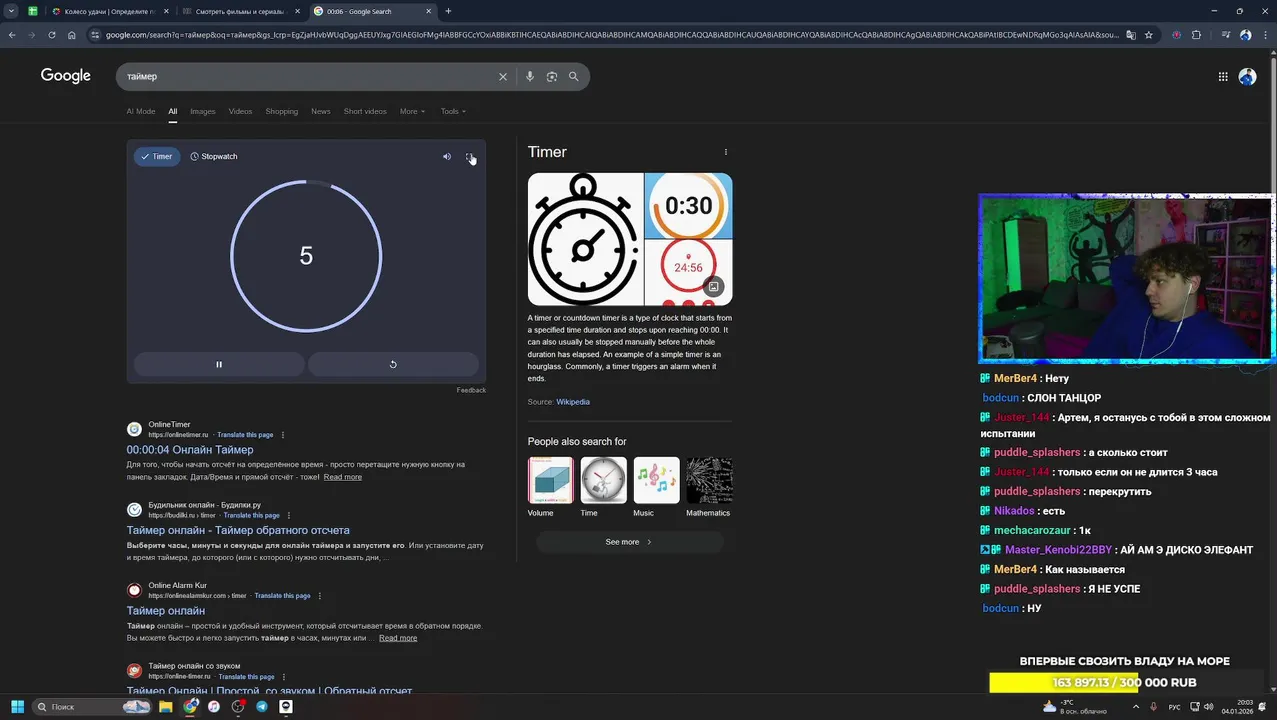
Task: Click into the Google search field
Action: click(308, 76)
